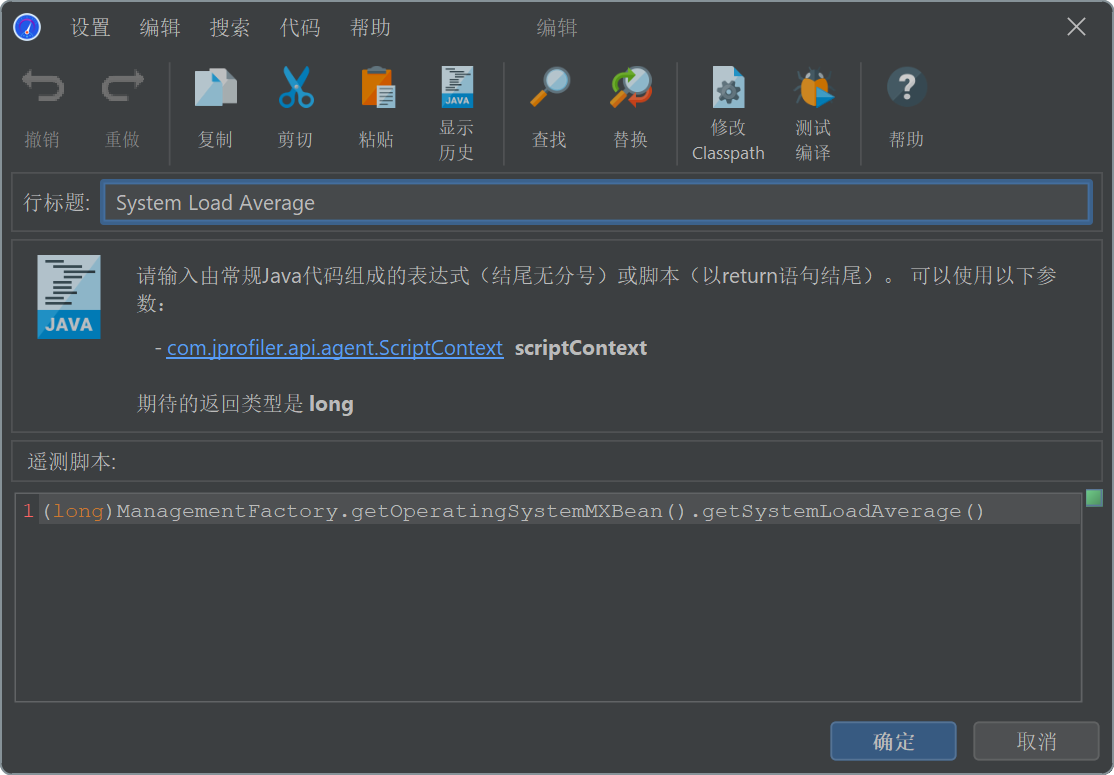
Task: Click the Paste (粘贴) clipboard icon
Action: pyautogui.click(x=377, y=88)
